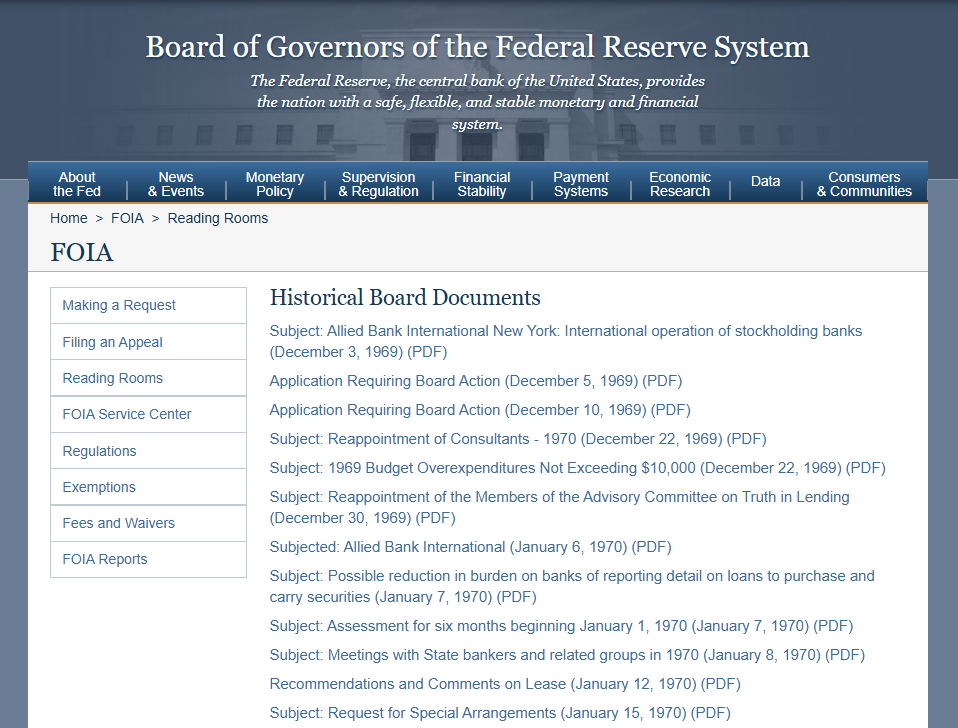Open News & Events menu
Viewport: 958px width, 728px height.
(x=176, y=184)
